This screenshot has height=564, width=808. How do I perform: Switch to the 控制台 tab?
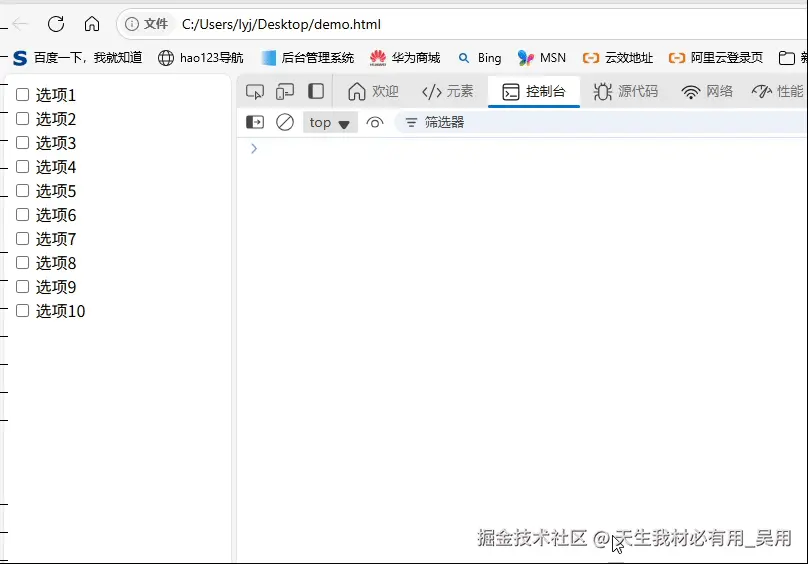(534, 92)
